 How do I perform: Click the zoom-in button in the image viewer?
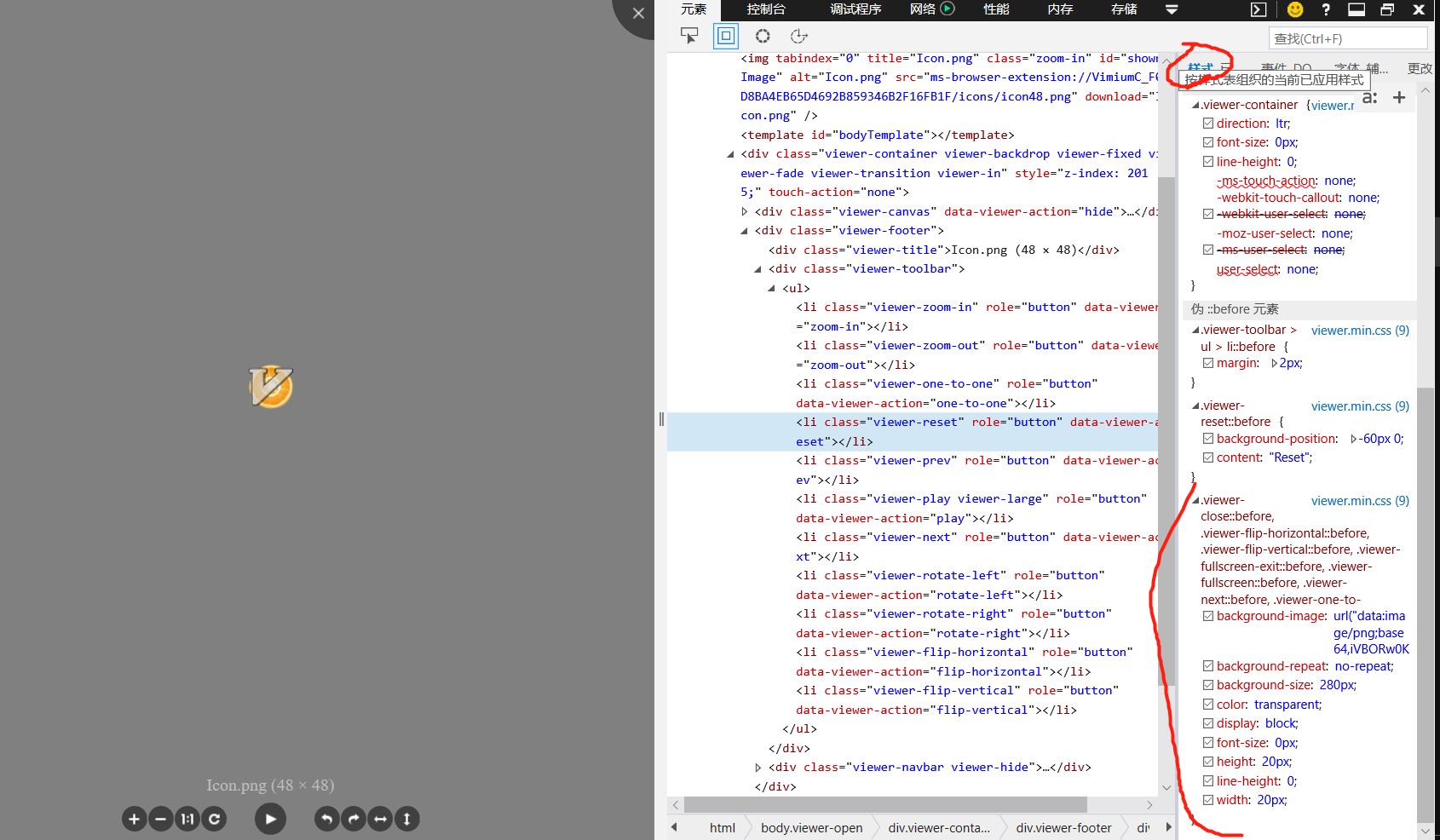(x=134, y=819)
